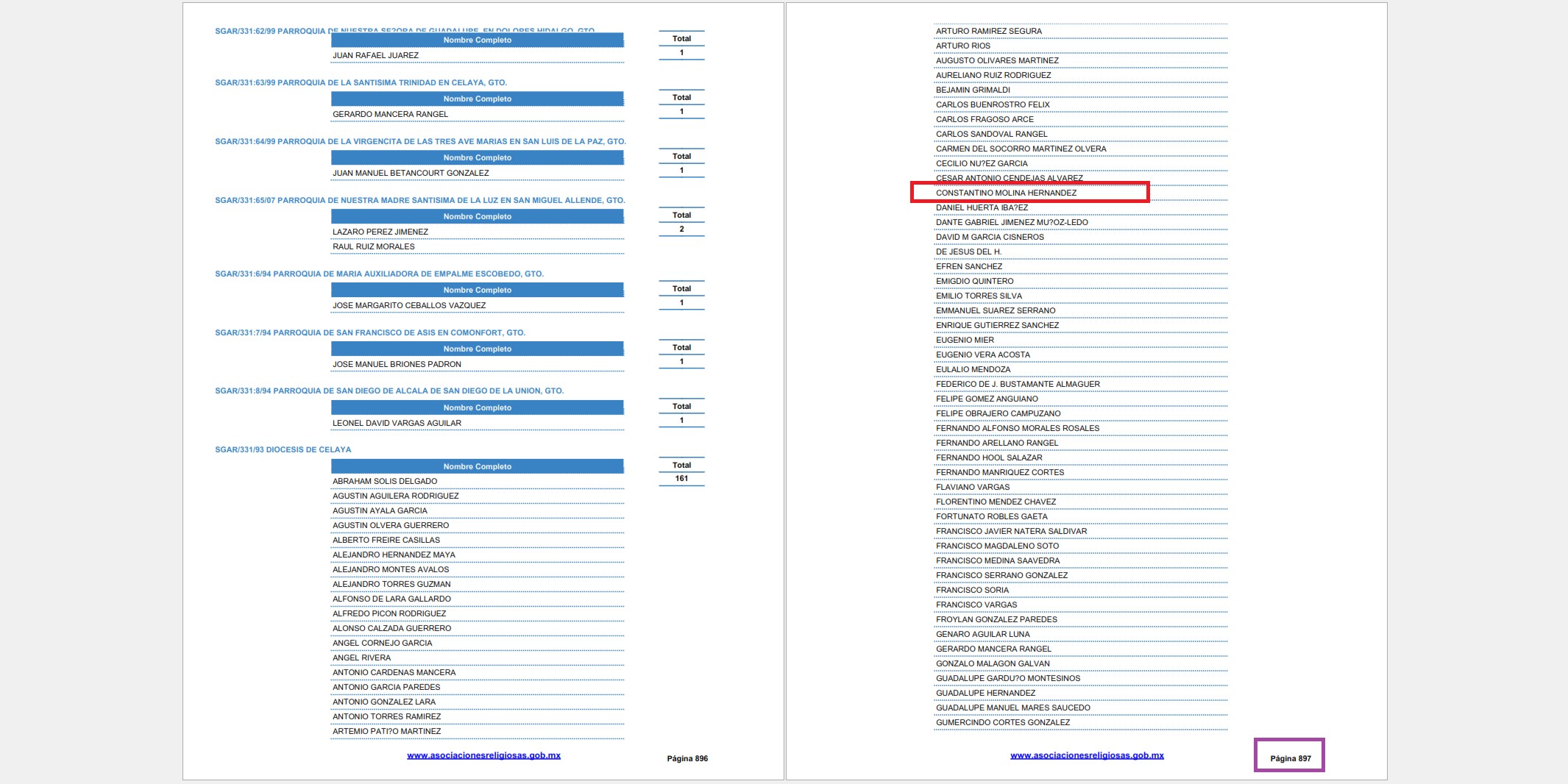Click the Página 897 page number
This screenshot has width=1568, height=784.
tap(1290, 758)
